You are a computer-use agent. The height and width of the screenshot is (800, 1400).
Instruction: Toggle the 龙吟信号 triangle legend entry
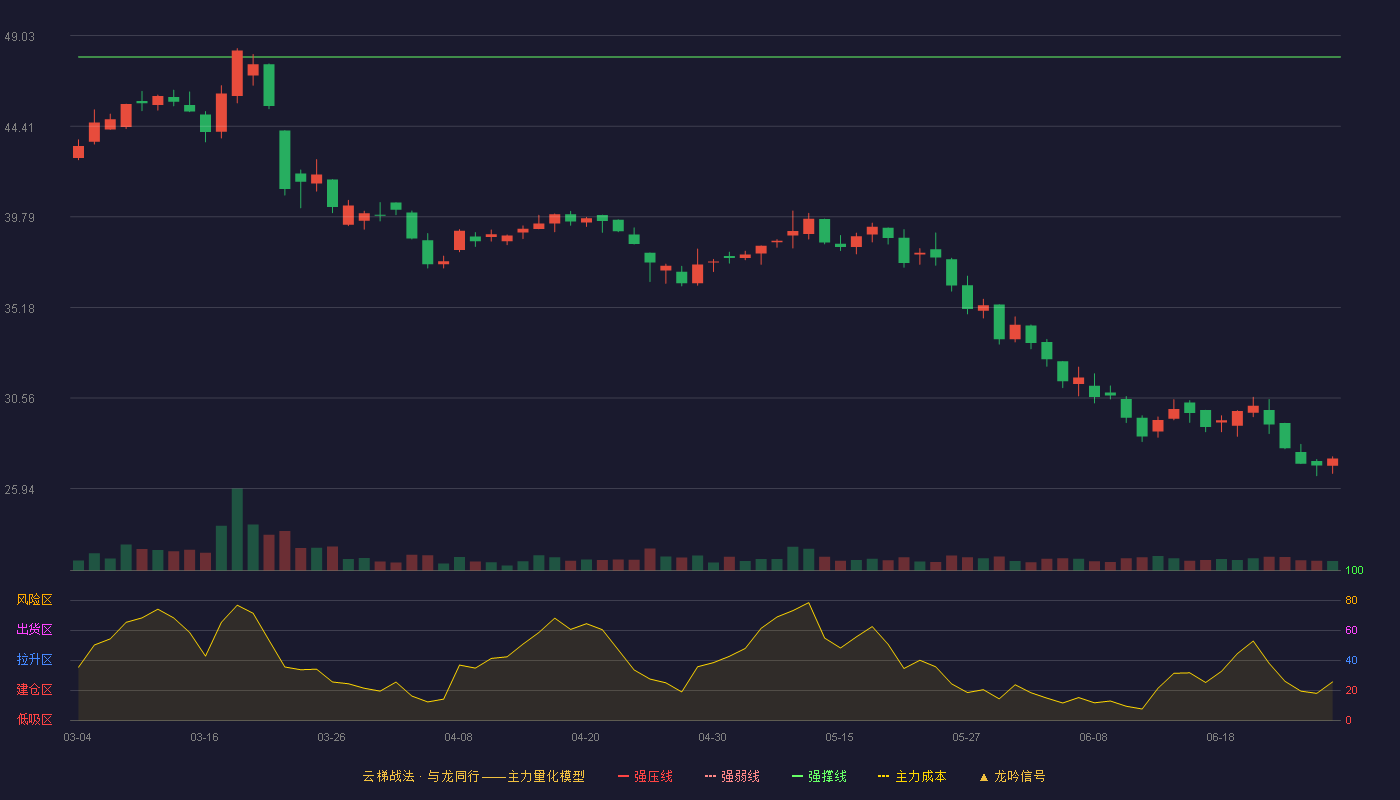tap(1012, 776)
